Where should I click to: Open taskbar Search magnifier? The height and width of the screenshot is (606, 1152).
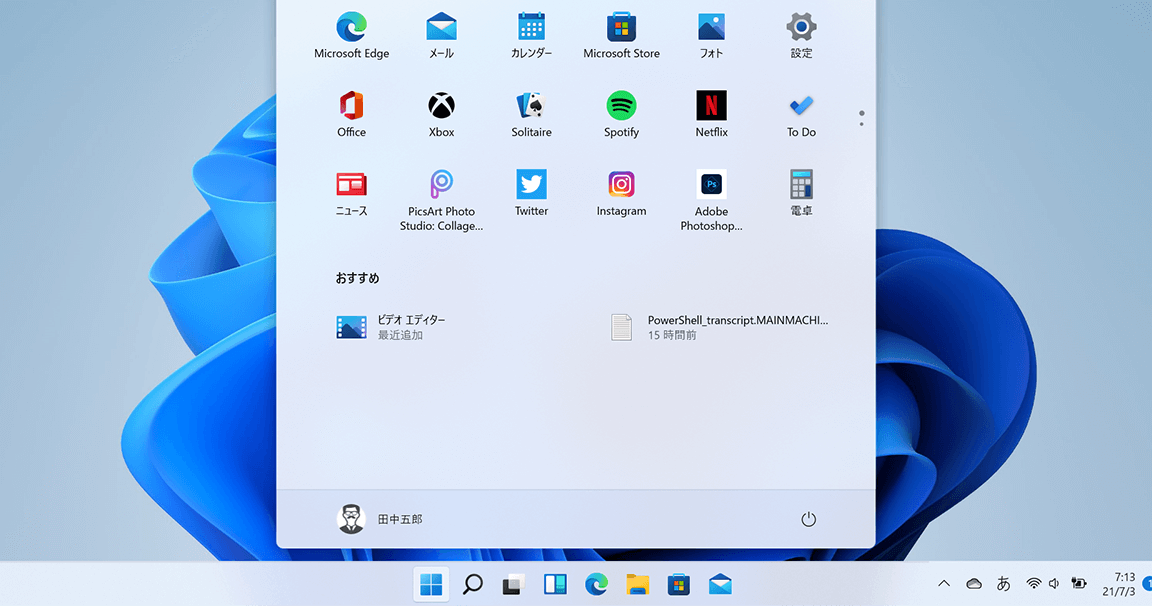[472, 585]
